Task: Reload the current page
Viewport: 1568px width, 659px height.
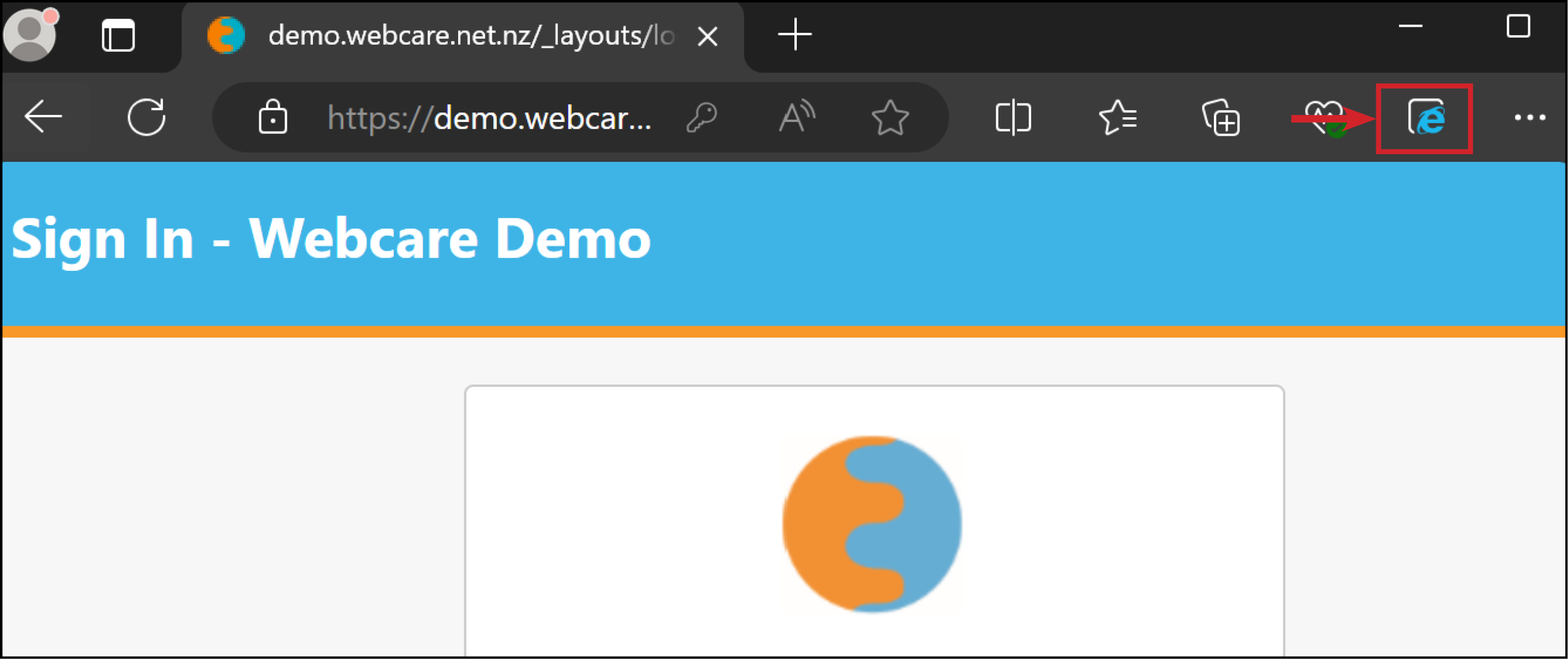Action: 146,116
